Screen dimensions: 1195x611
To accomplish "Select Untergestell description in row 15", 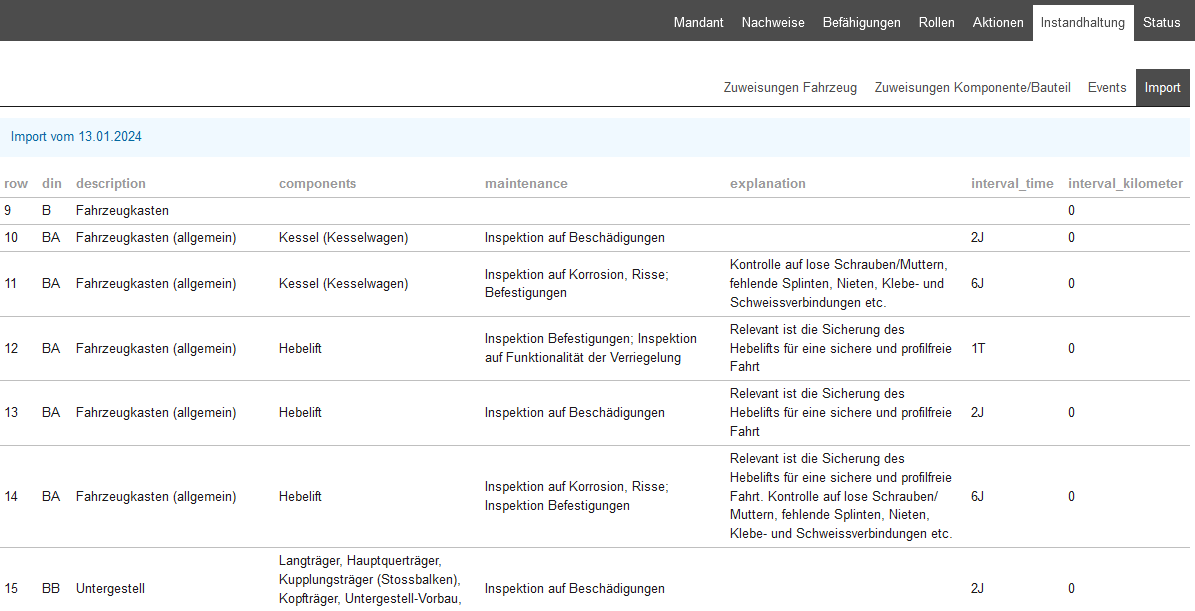I will tap(110, 588).
